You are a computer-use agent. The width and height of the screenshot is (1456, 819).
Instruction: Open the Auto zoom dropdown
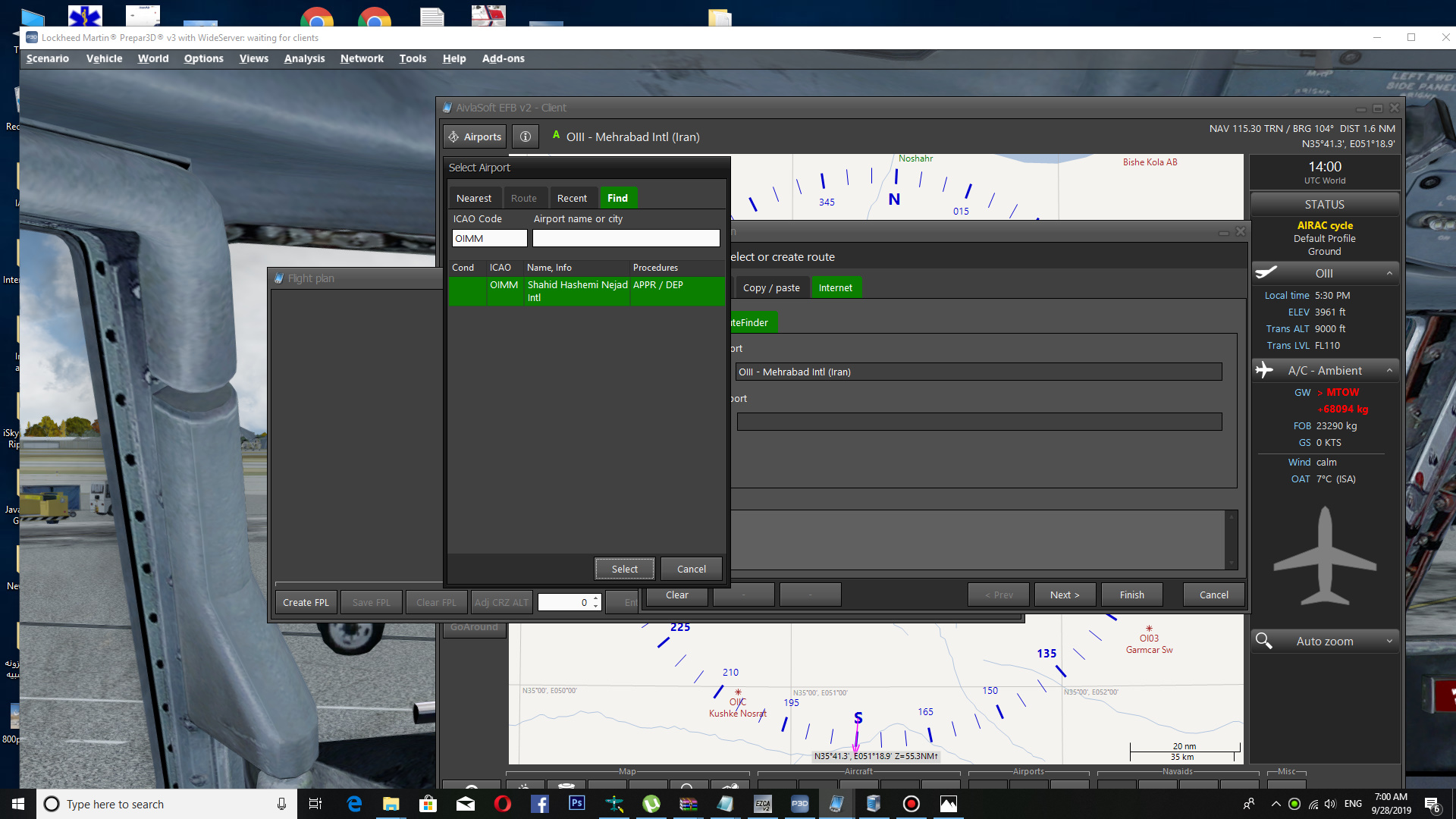(x=1389, y=641)
